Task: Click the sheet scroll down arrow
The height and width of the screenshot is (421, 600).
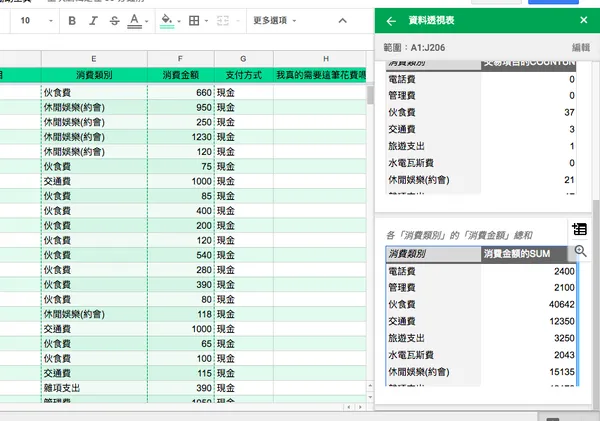Action: point(370,397)
